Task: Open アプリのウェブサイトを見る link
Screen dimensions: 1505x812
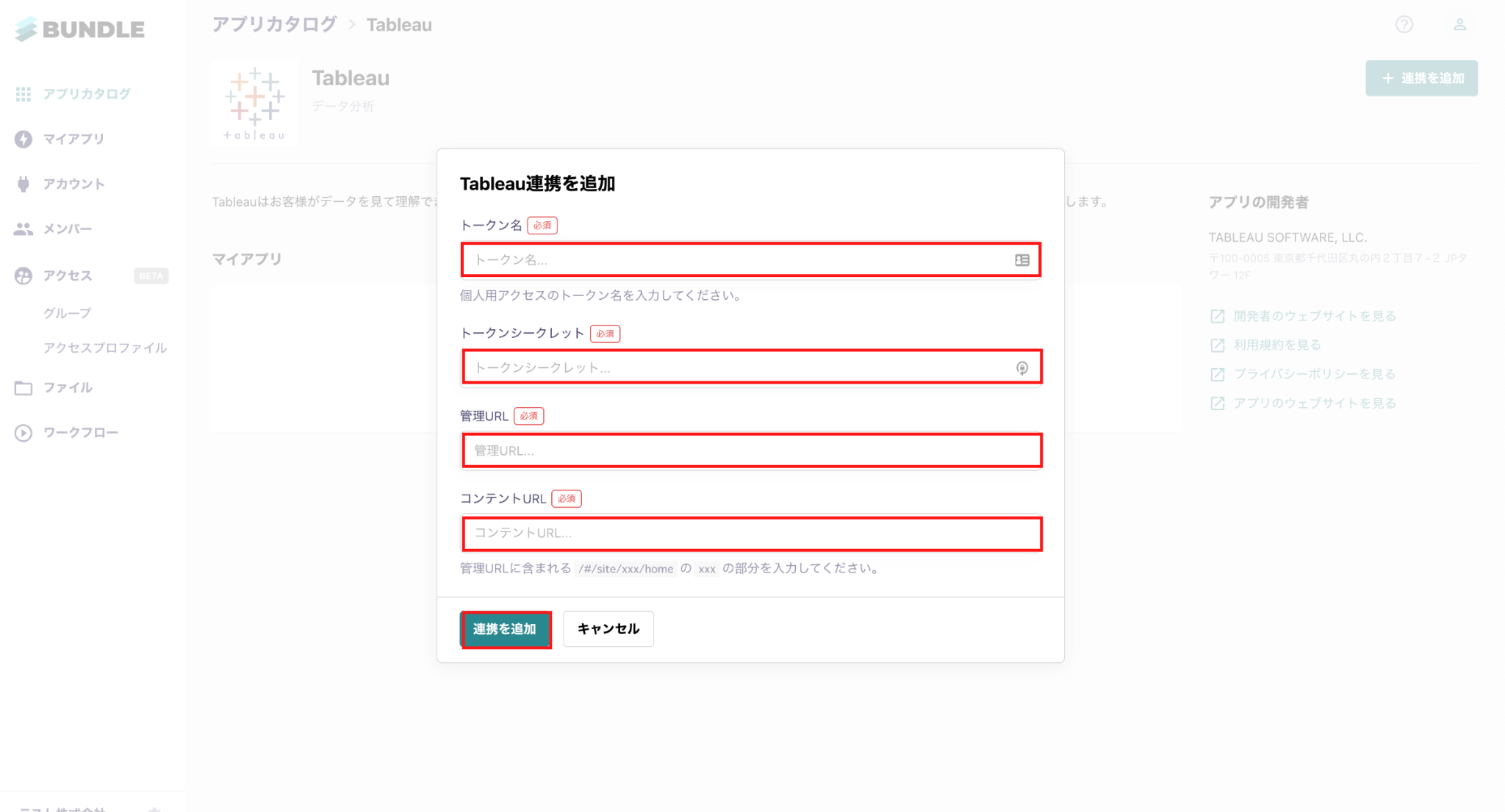Action: click(x=1315, y=403)
